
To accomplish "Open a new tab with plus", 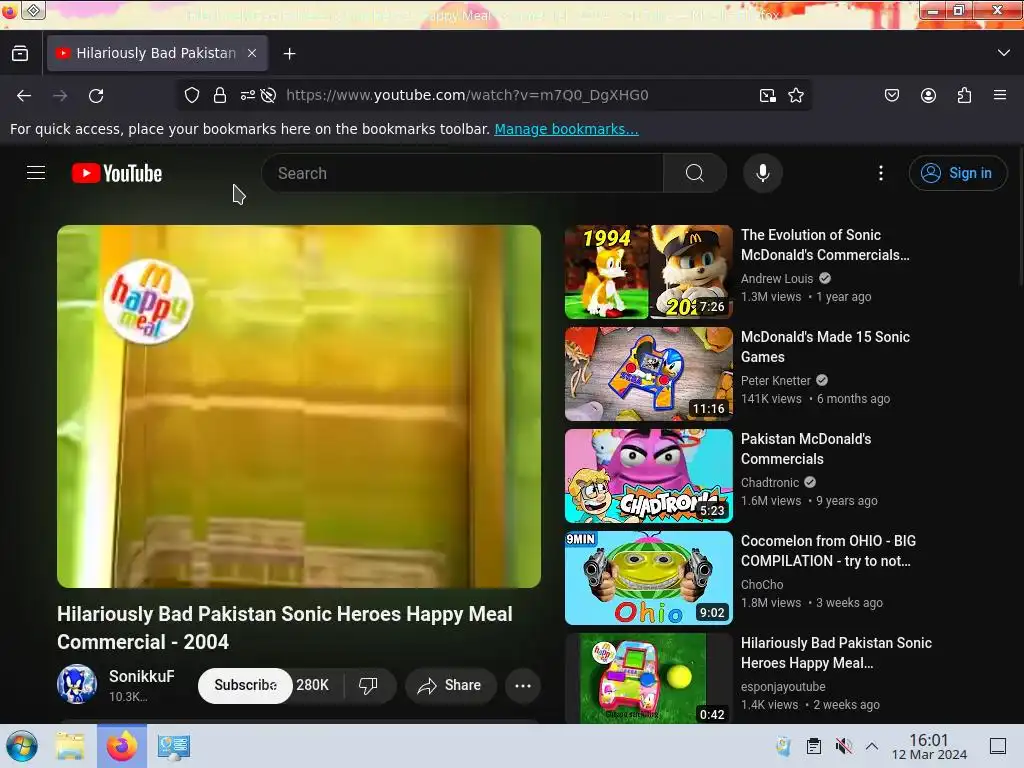I will 289,54.
